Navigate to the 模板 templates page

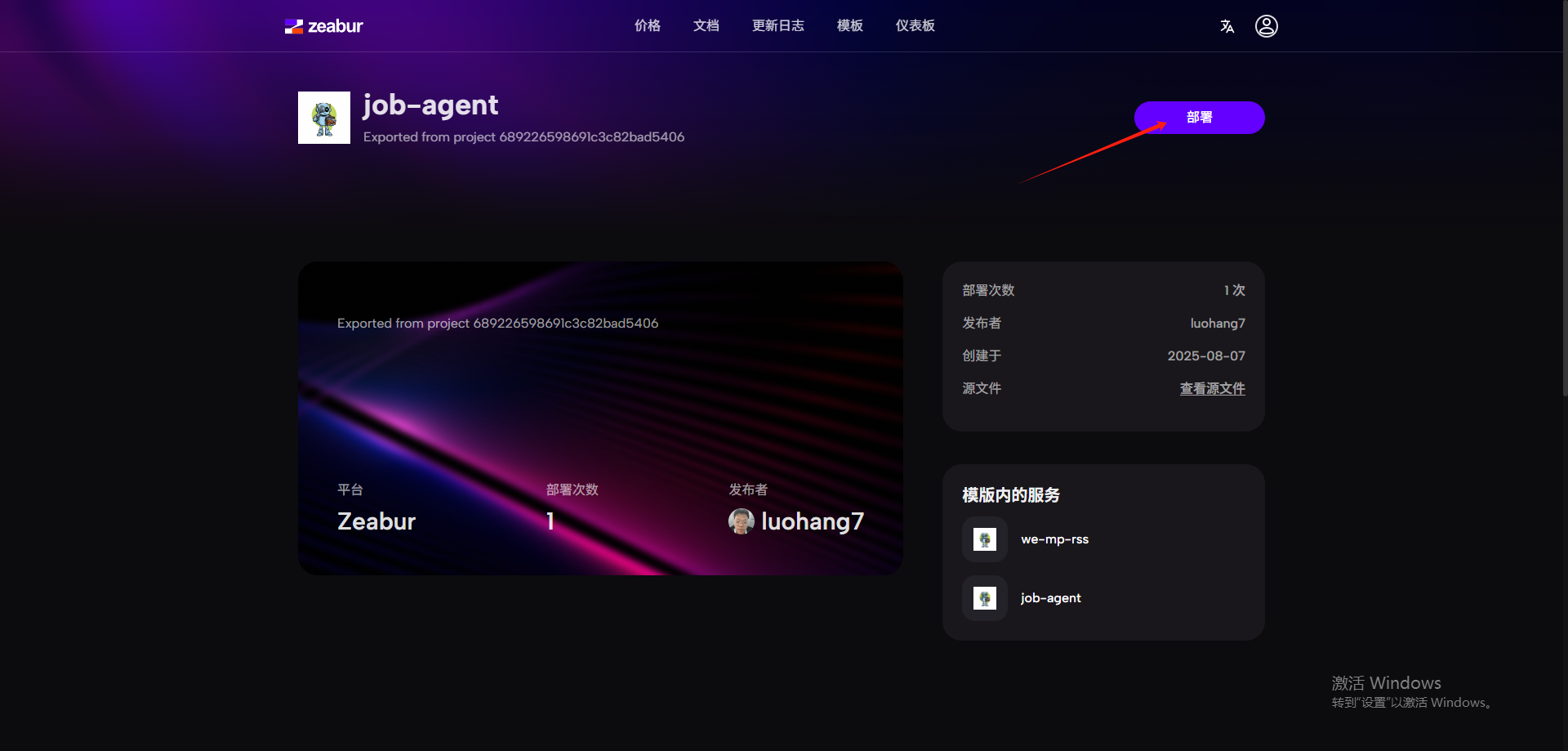tap(850, 26)
